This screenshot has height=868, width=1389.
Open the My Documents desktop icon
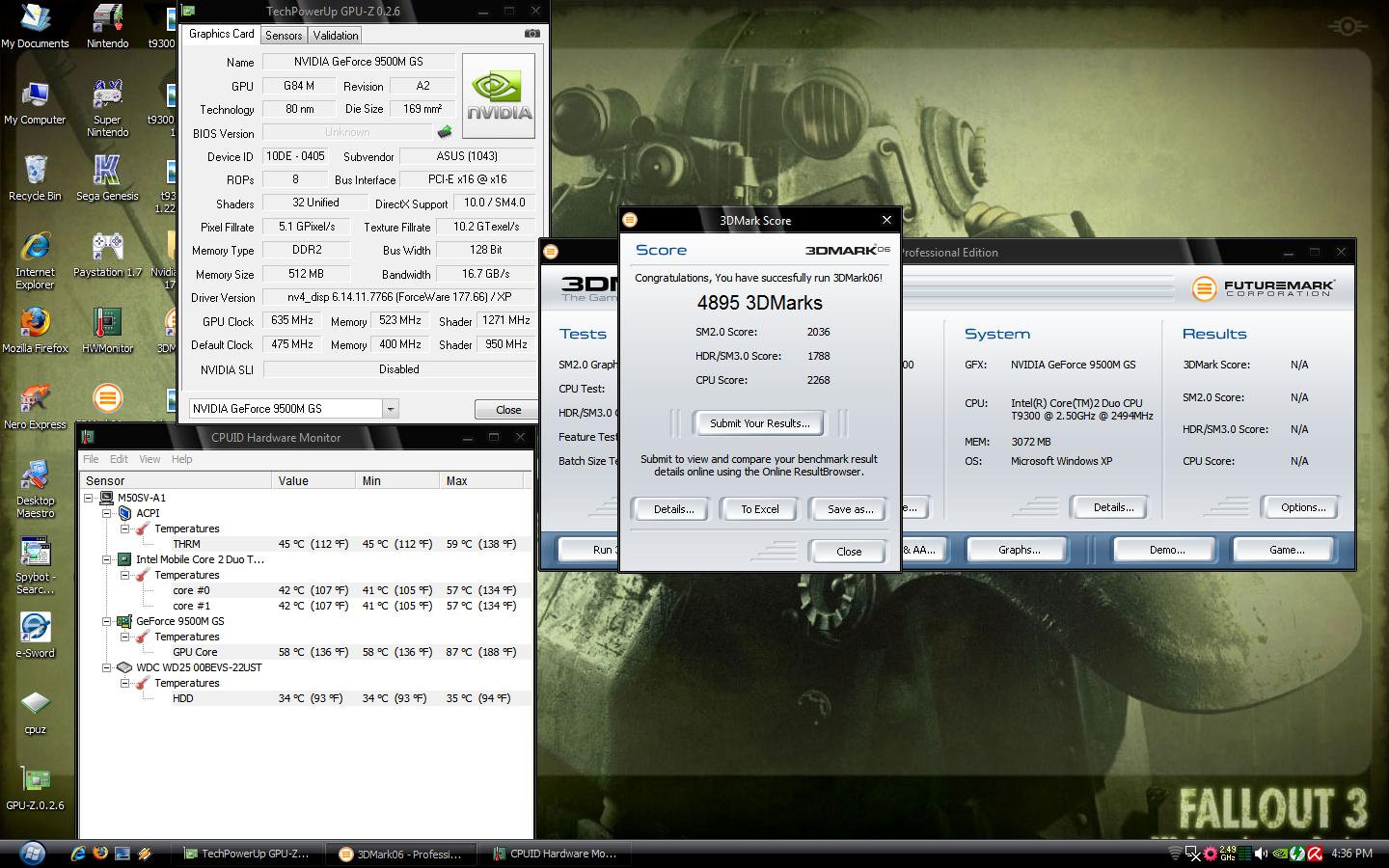tap(35, 26)
